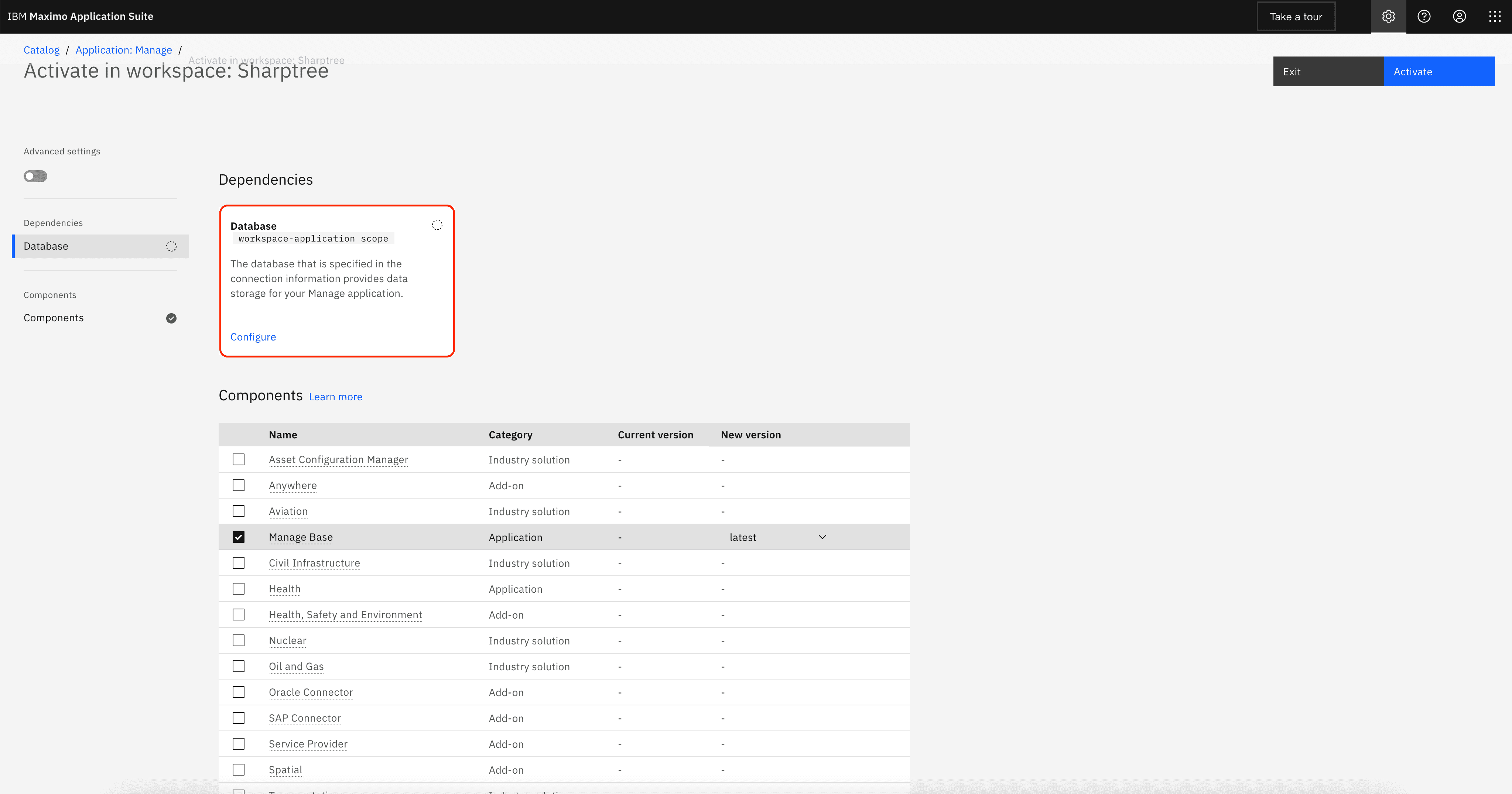Click the New version column header
The width and height of the screenshot is (1512, 794).
pyautogui.click(x=751, y=435)
